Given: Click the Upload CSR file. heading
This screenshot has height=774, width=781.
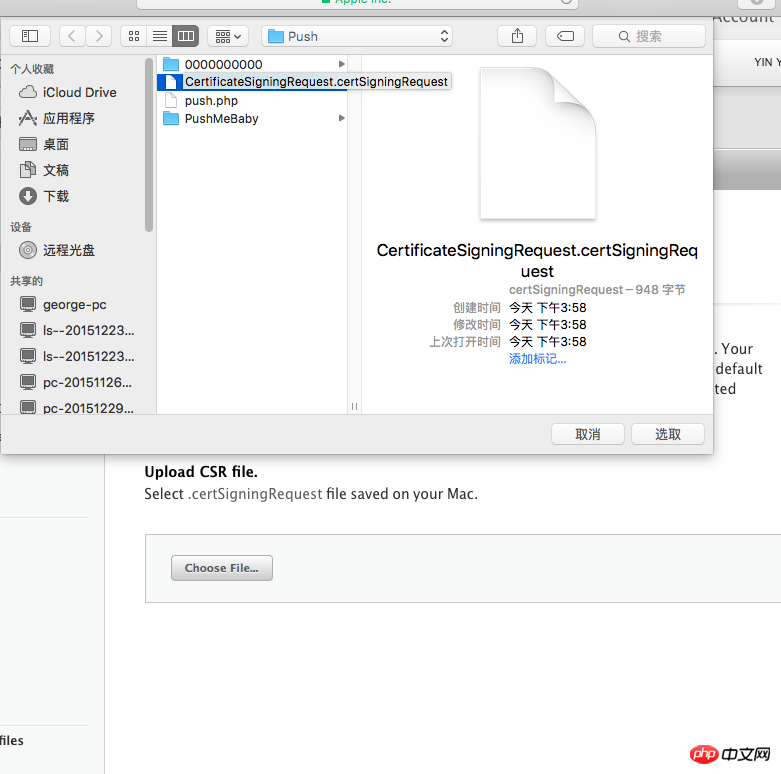Looking at the screenshot, I should 201,472.
